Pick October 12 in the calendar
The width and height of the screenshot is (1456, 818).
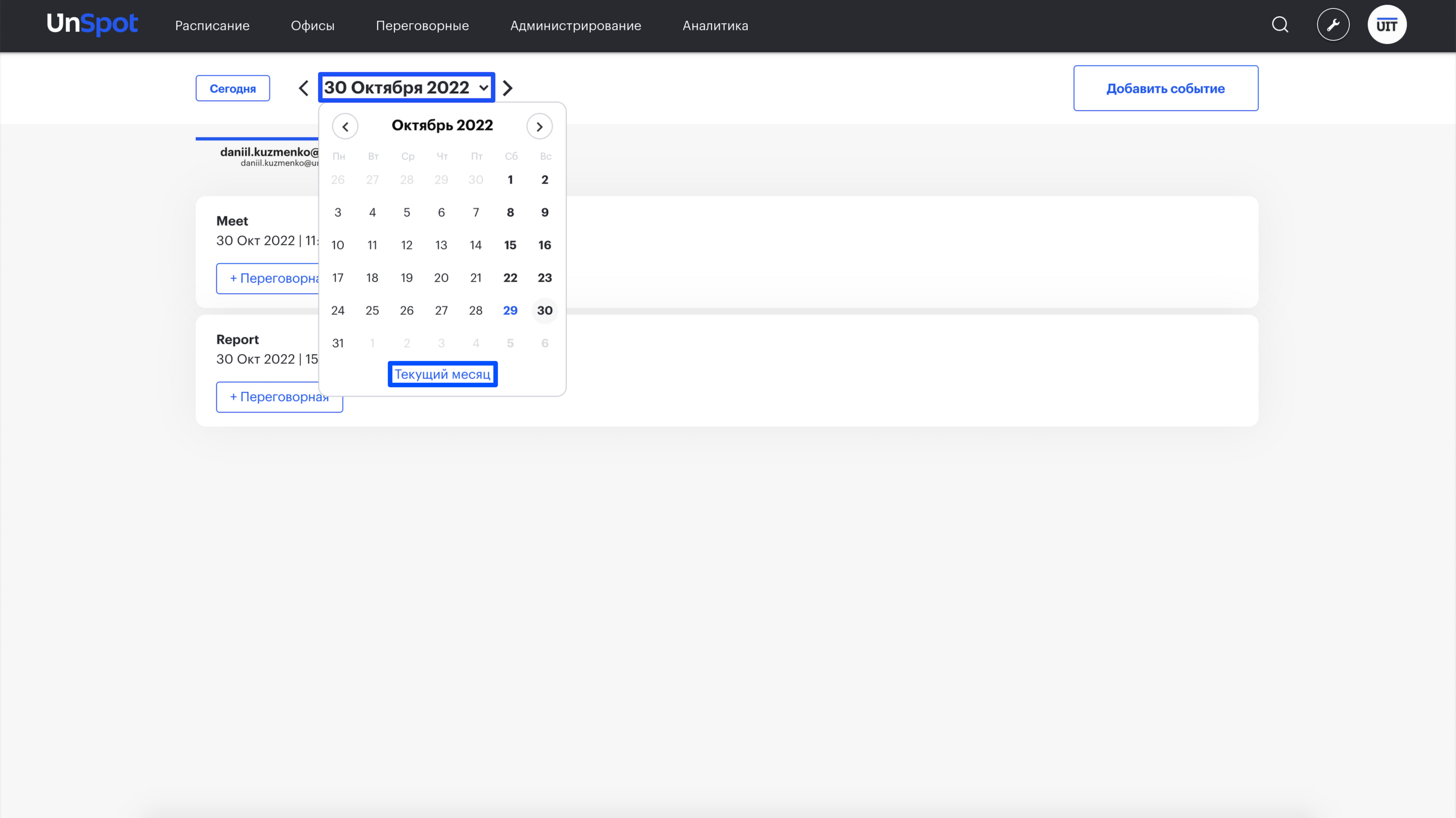click(407, 245)
